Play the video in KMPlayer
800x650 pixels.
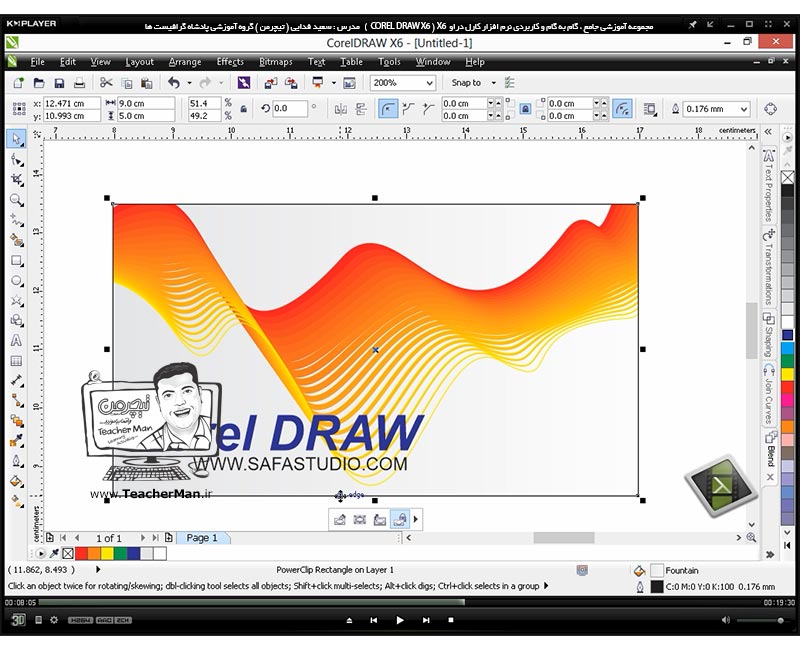(x=400, y=620)
